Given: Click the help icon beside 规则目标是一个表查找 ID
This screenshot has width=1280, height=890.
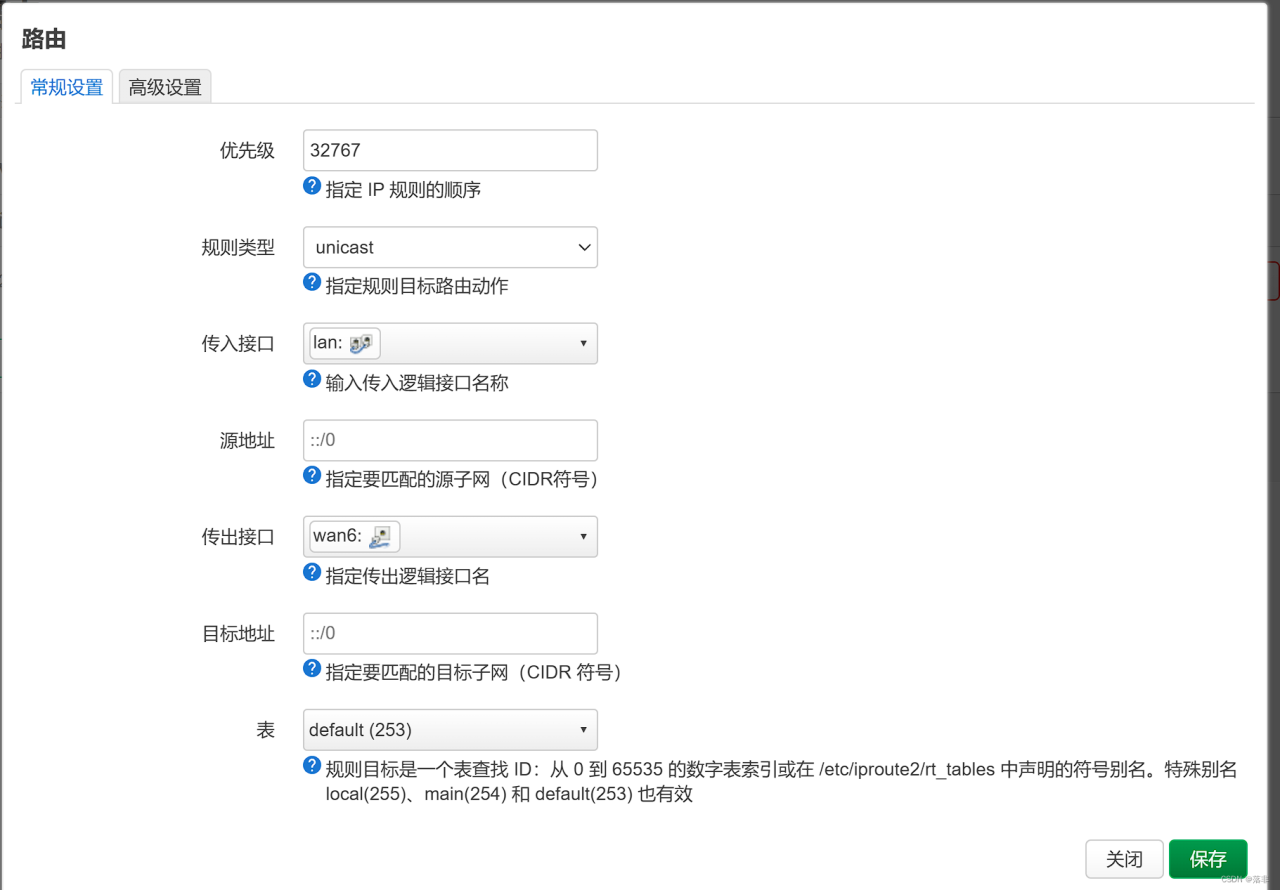Looking at the screenshot, I should (312, 766).
